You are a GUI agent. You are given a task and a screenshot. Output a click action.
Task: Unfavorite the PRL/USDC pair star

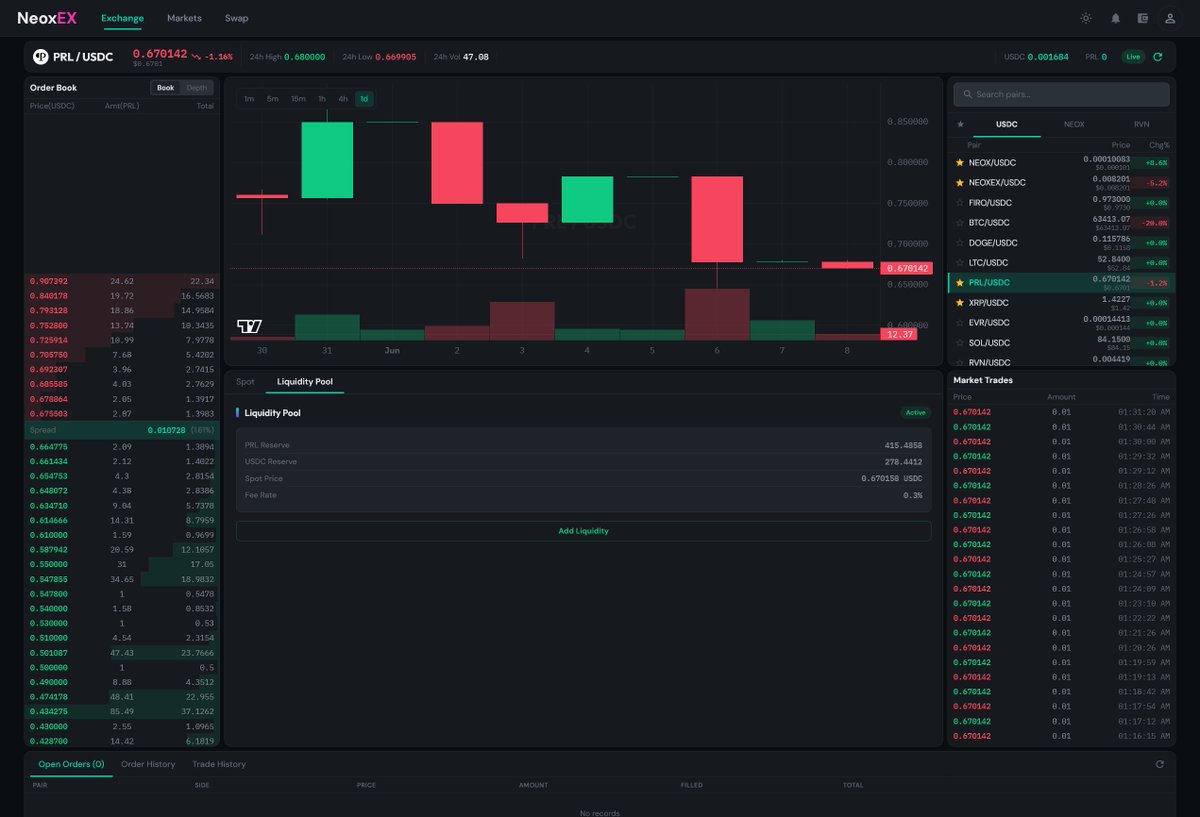[960, 282]
